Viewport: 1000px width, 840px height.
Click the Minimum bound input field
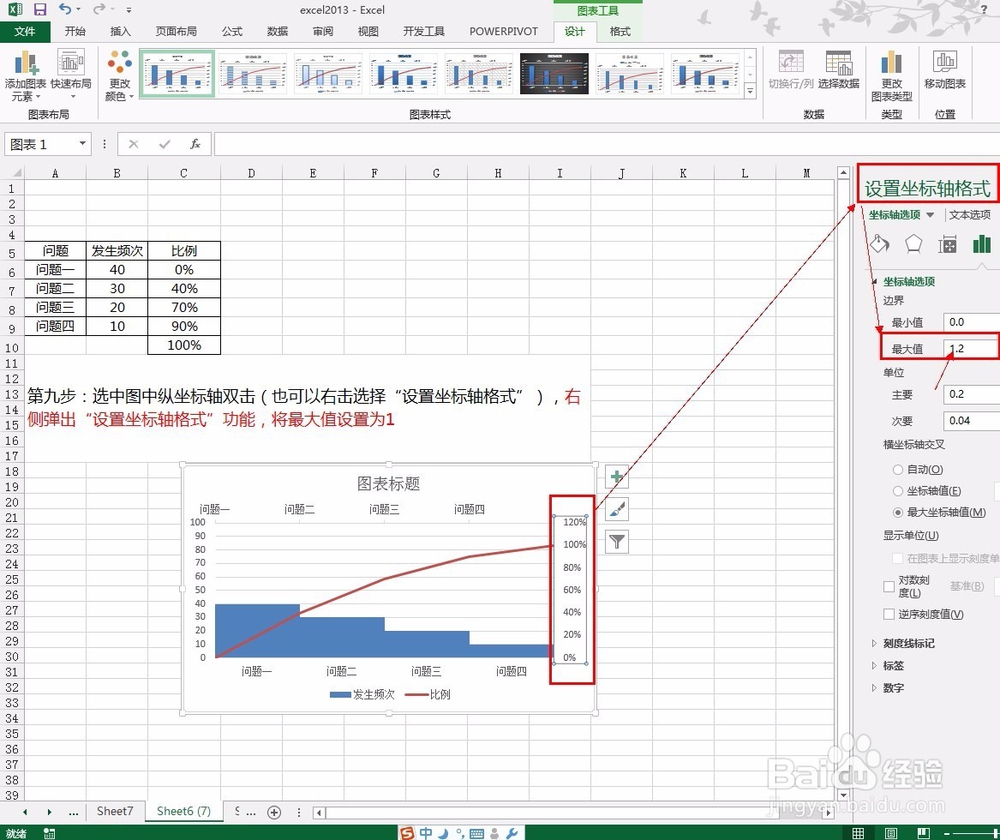tap(971, 322)
